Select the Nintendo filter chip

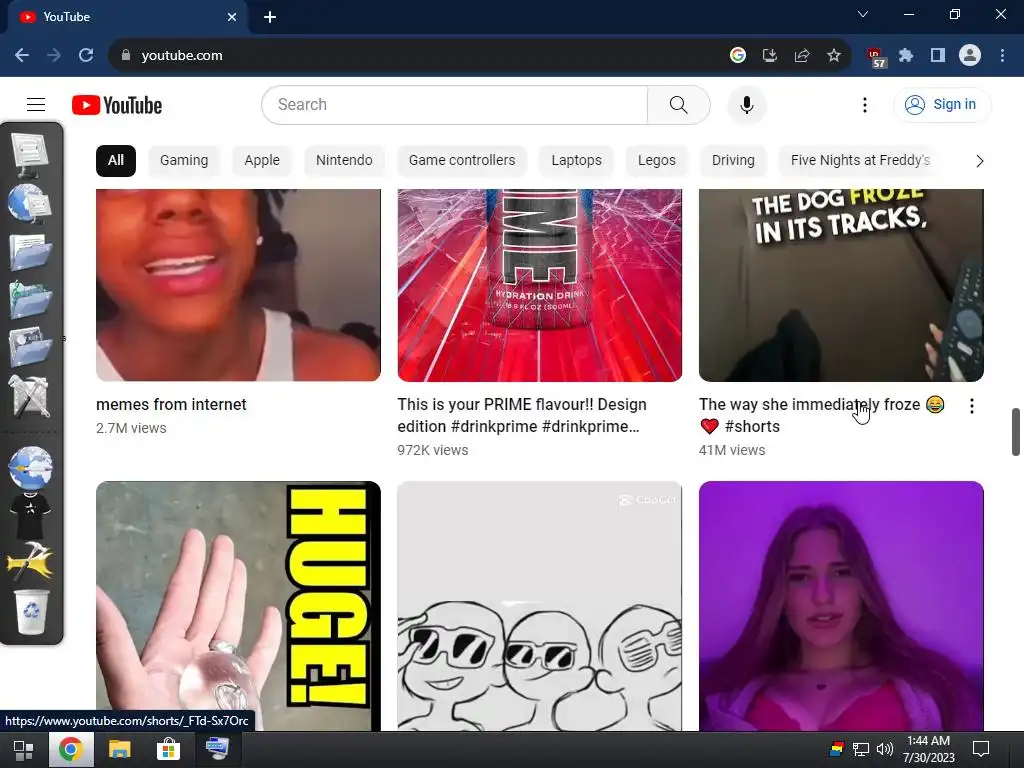point(344,161)
